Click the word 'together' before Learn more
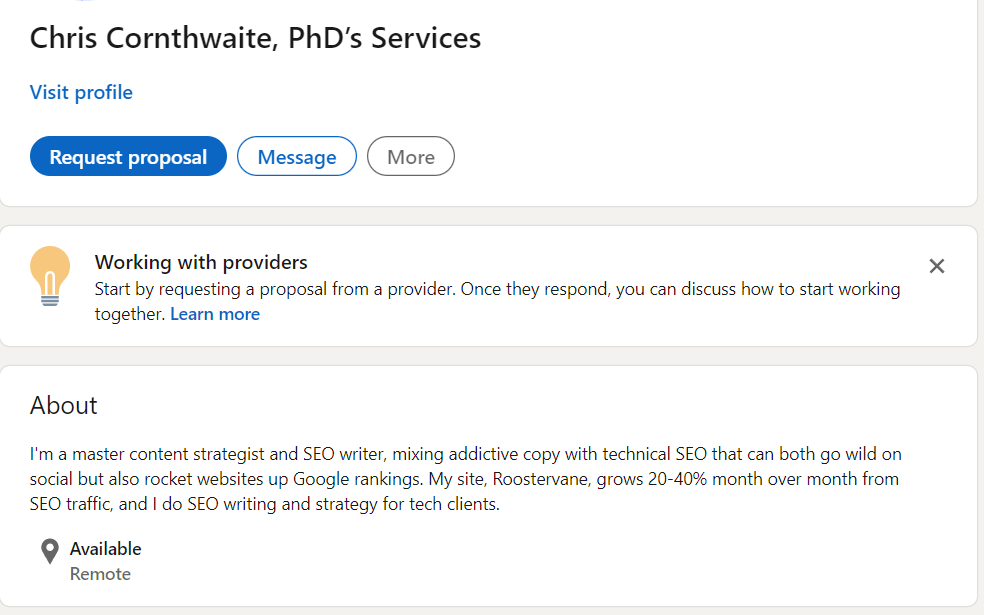Screen dimensions: 984x615 coord(129,314)
